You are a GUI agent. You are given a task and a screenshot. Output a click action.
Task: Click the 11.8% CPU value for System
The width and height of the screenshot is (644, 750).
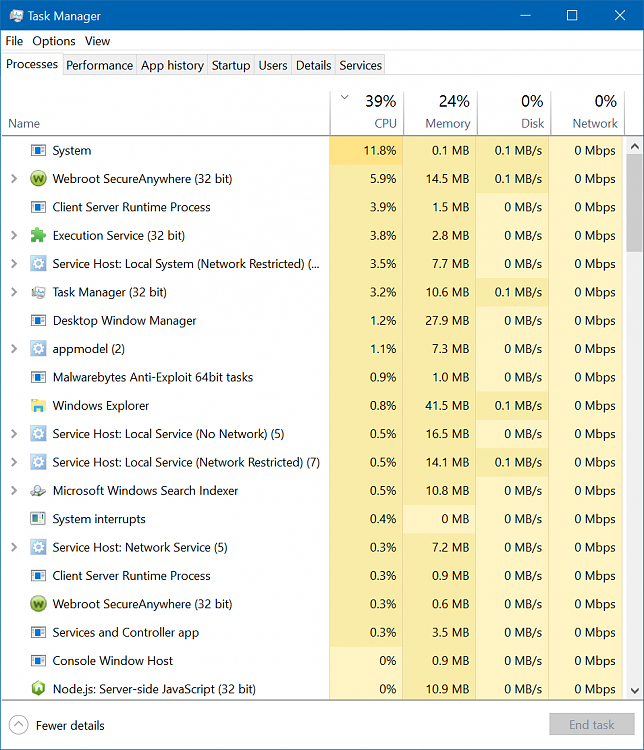pos(380,151)
